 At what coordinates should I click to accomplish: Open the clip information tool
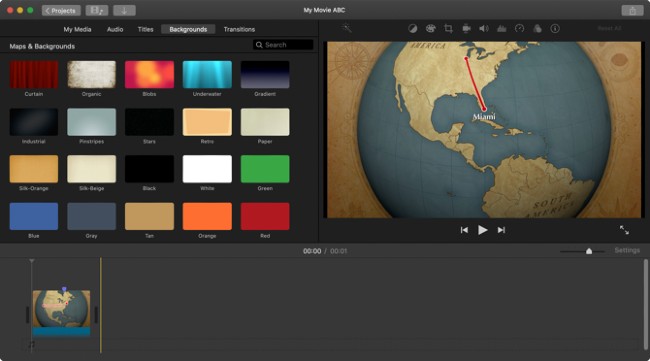click(555, 29)
